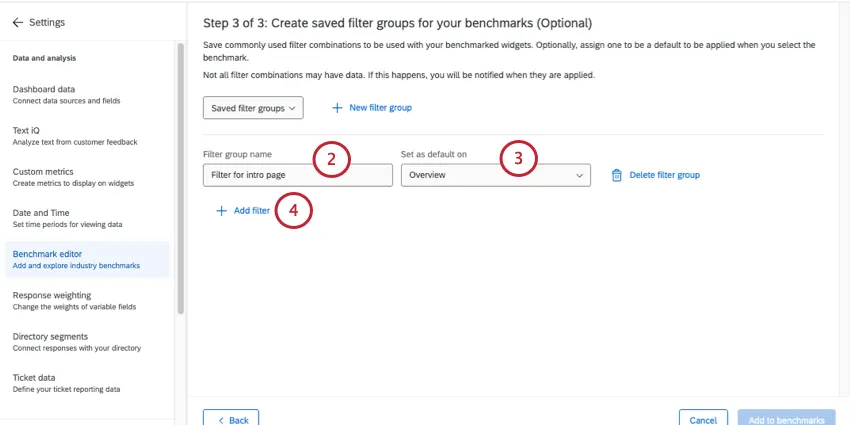Click Add to benchmarks button
850x425 pixels.
(x=786, y=419)
